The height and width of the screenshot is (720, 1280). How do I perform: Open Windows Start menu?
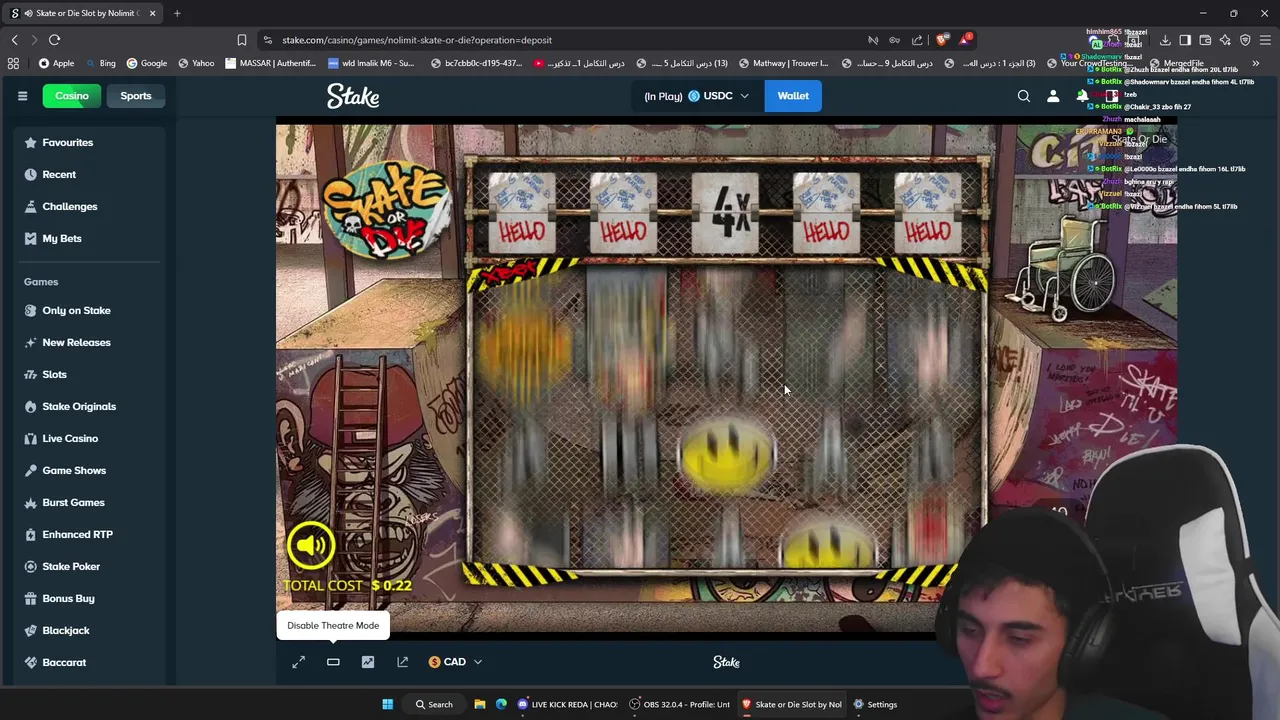point(387,704)
